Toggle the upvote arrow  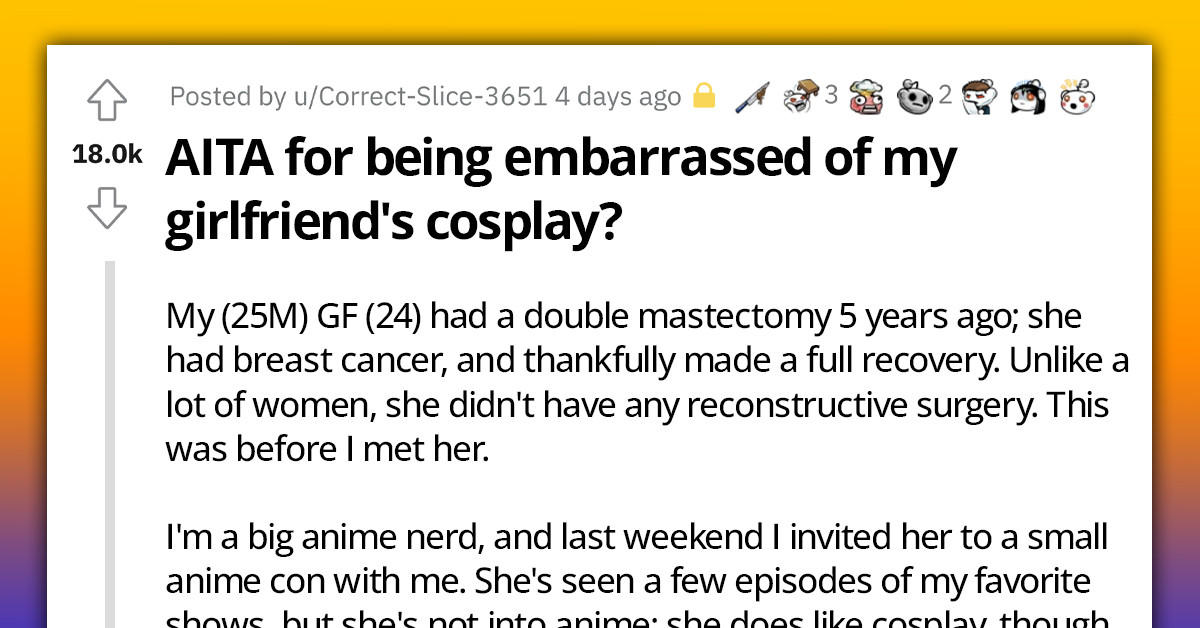107,100
